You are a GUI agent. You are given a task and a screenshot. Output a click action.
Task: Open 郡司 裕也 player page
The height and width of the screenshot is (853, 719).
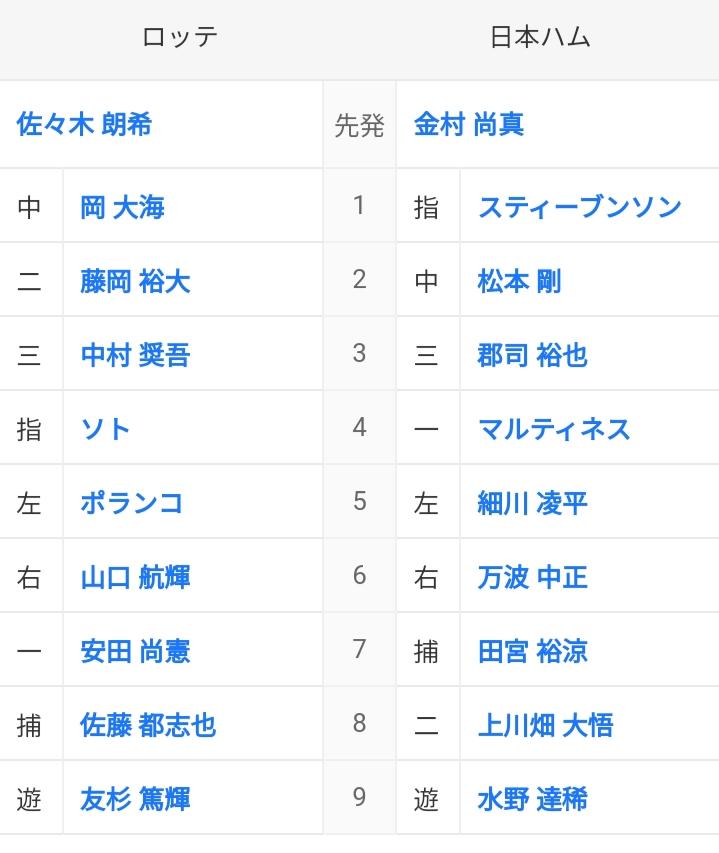point(533,355)
